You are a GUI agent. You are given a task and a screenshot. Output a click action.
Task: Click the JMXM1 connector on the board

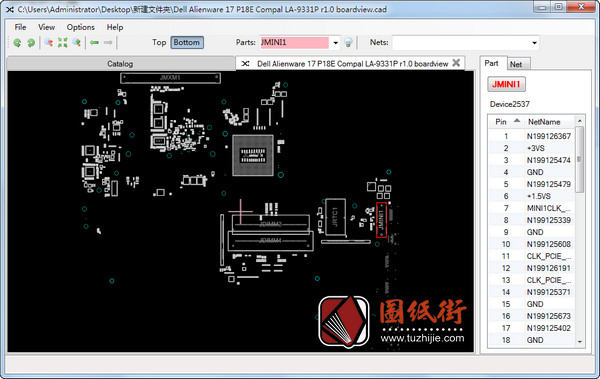coord(170,78)
